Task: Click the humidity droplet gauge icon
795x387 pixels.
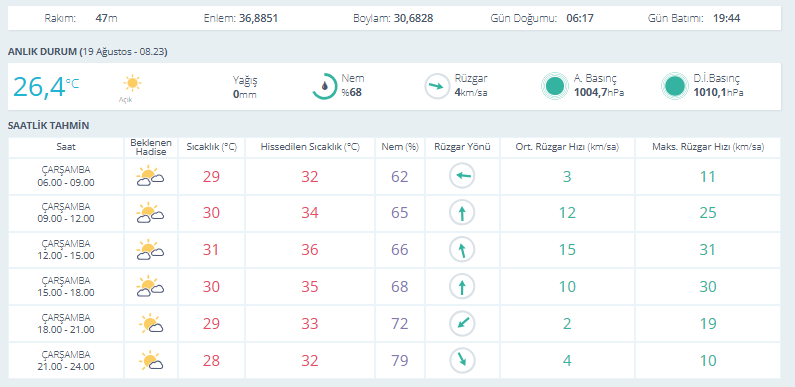Action: [x=324, y=86]
